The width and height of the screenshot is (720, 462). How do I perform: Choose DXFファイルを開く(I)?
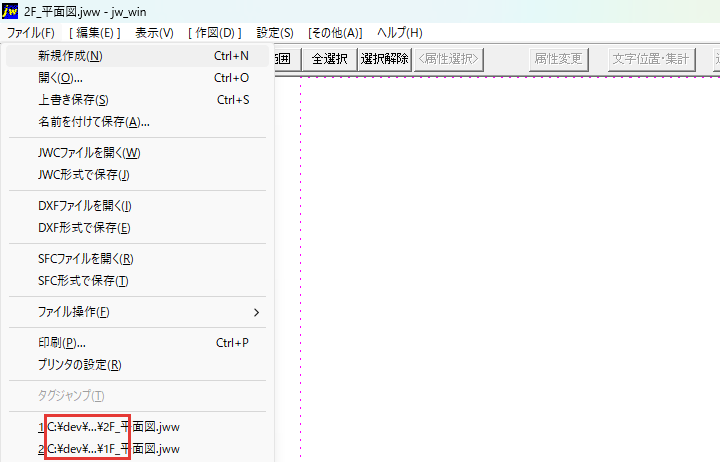tap(137, 206)
